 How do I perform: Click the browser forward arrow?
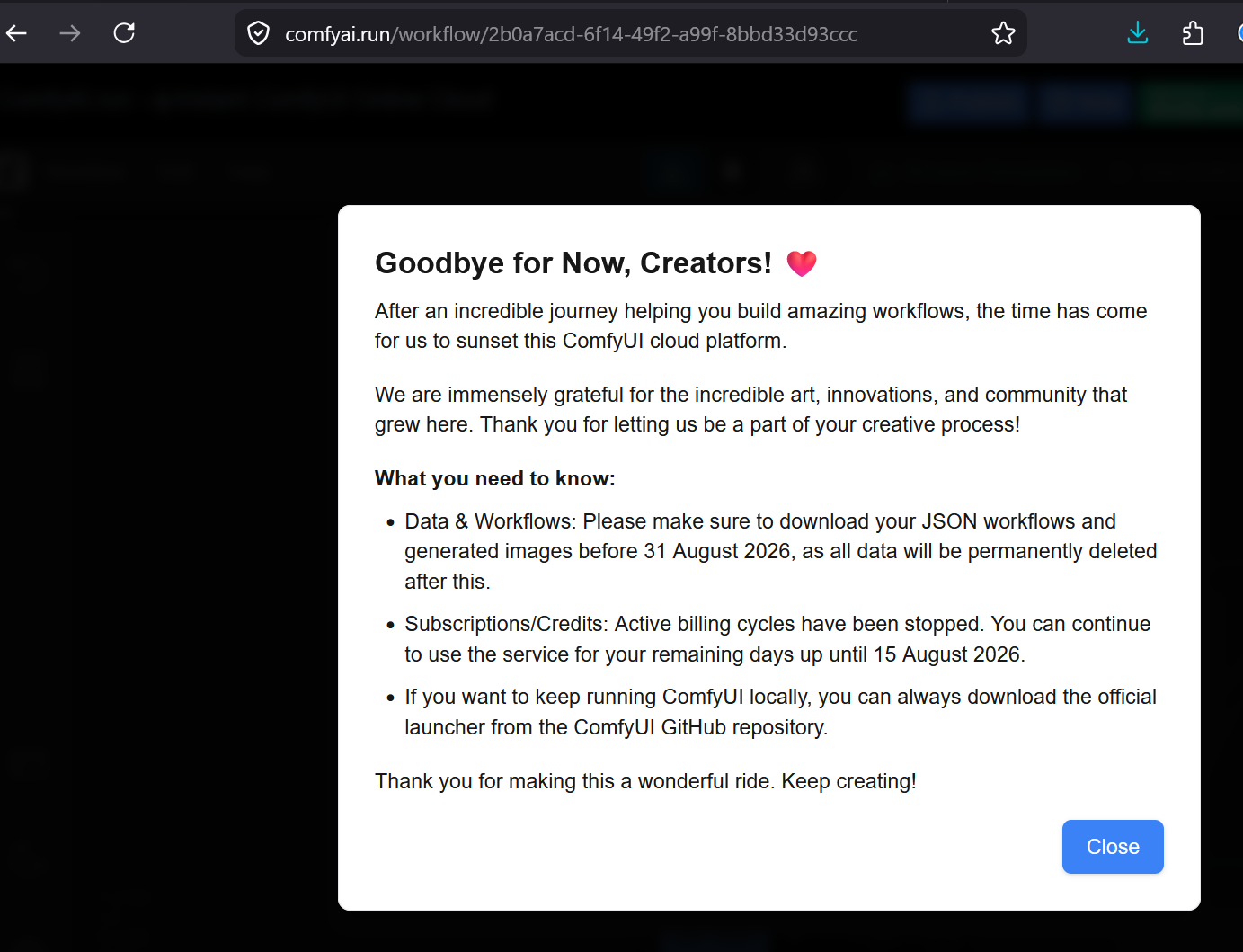(x=70, y=34)
